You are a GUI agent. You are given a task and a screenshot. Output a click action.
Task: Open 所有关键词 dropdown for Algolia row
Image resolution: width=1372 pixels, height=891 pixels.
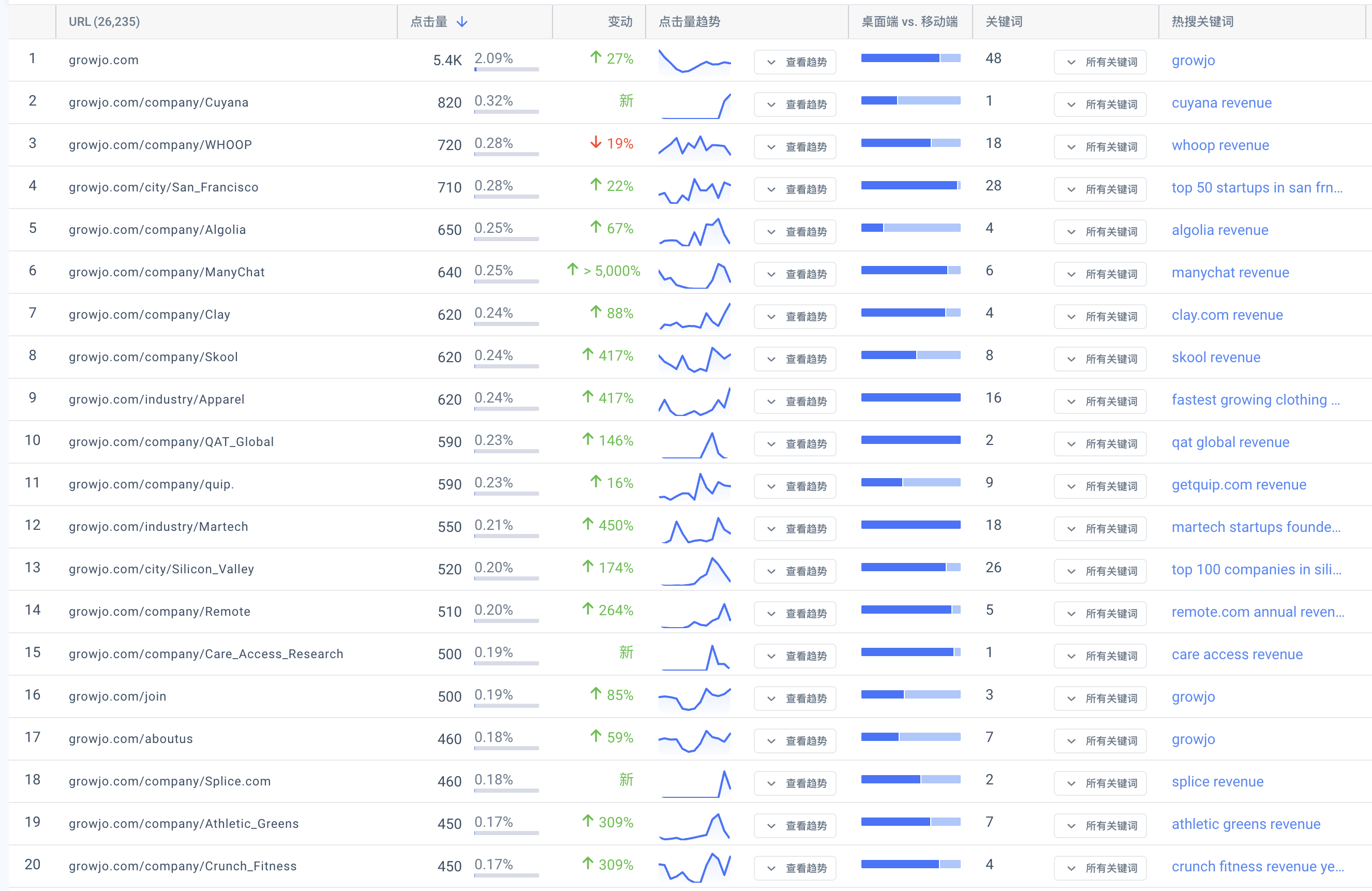click(x=1100, y=231)
